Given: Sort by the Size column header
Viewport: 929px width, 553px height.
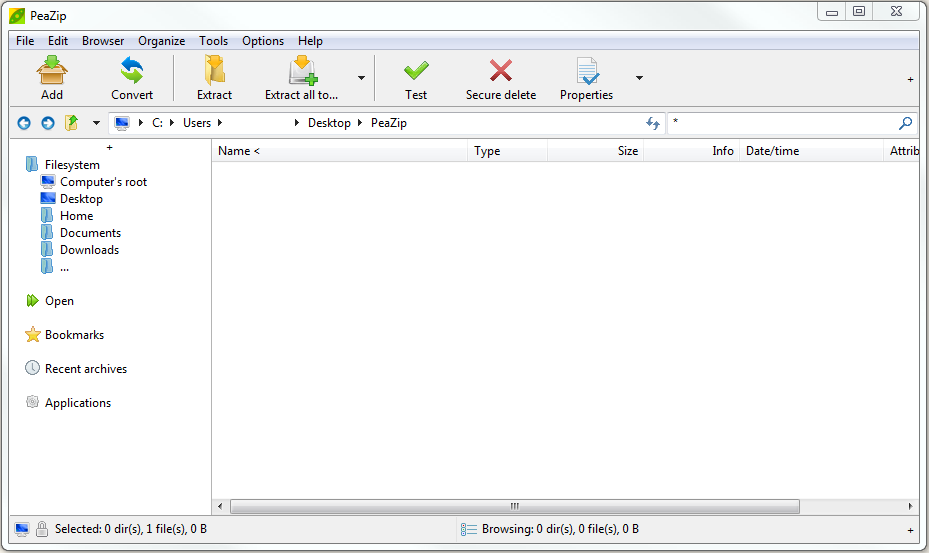Looking at the screenshot, I should [x=596, y=151].
